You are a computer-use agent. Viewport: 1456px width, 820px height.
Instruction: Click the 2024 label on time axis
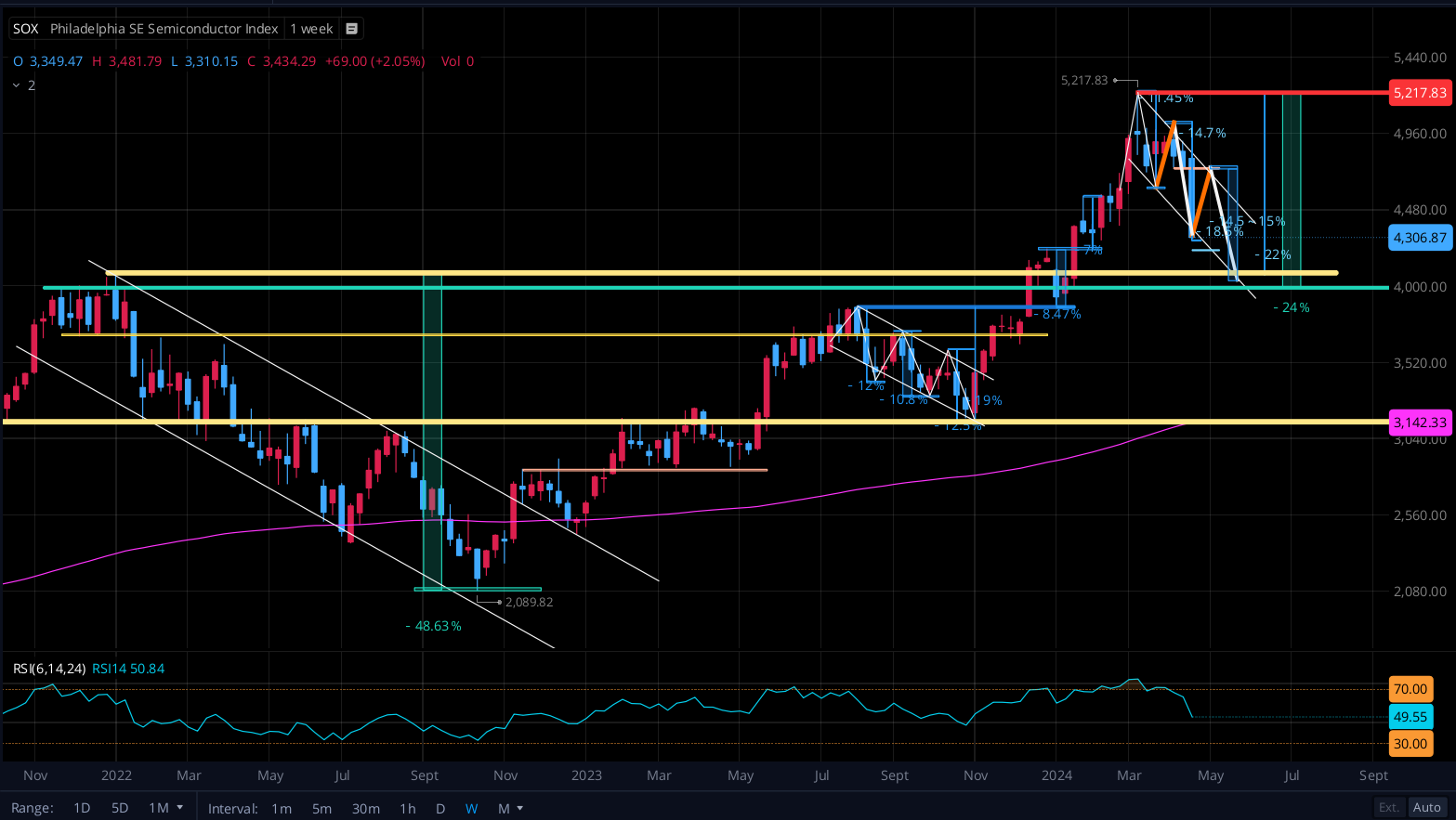click(x=1056, y=775)
